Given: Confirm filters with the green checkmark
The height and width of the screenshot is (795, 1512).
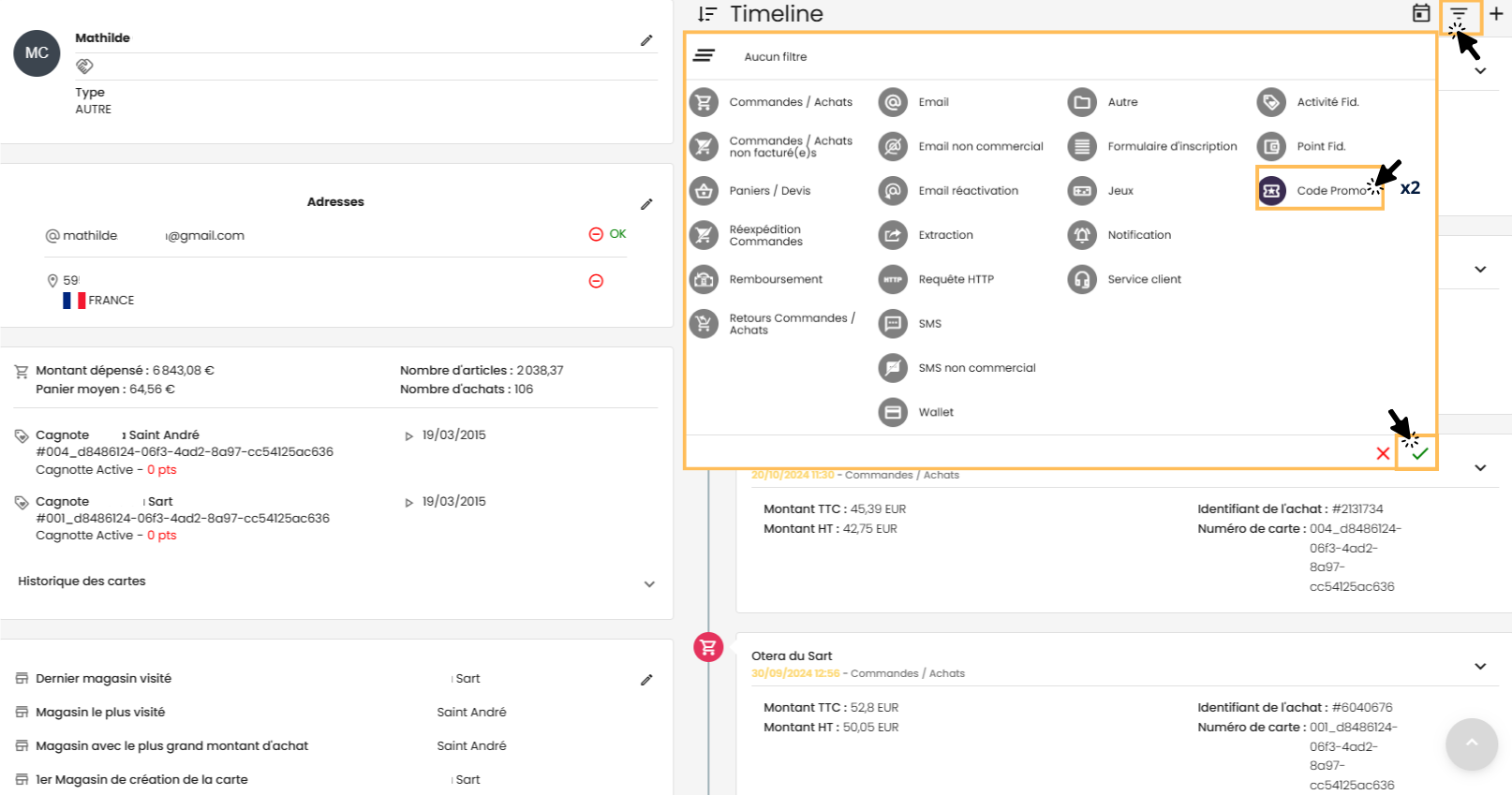Looking at the screenshot, I should coord(1420,453).
